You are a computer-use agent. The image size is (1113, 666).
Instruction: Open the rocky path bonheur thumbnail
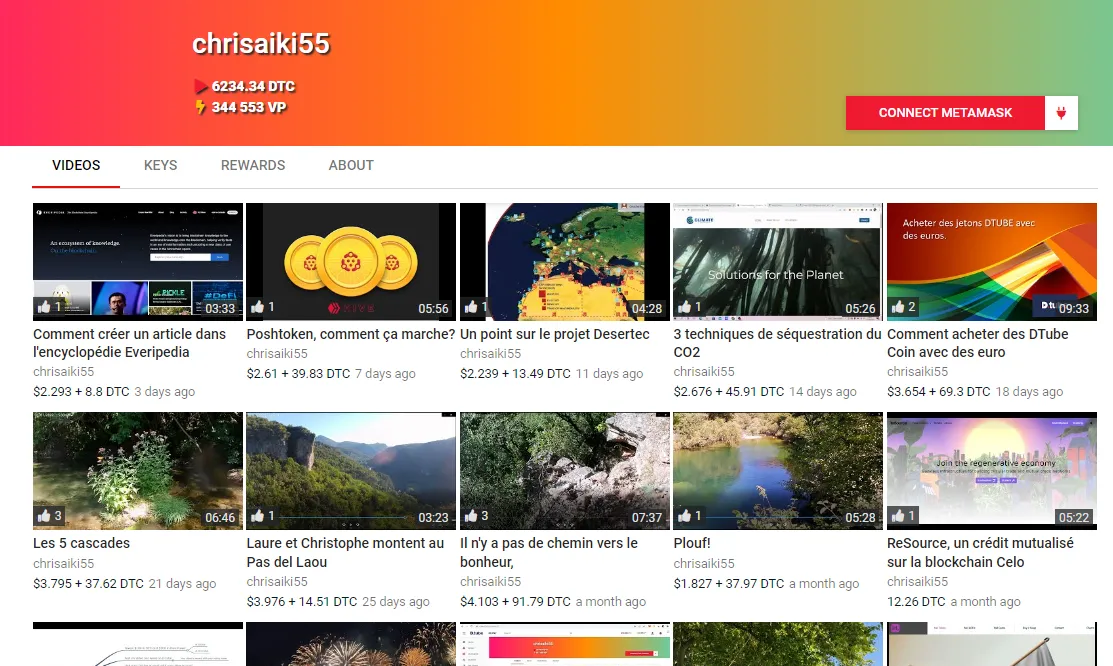565,471
